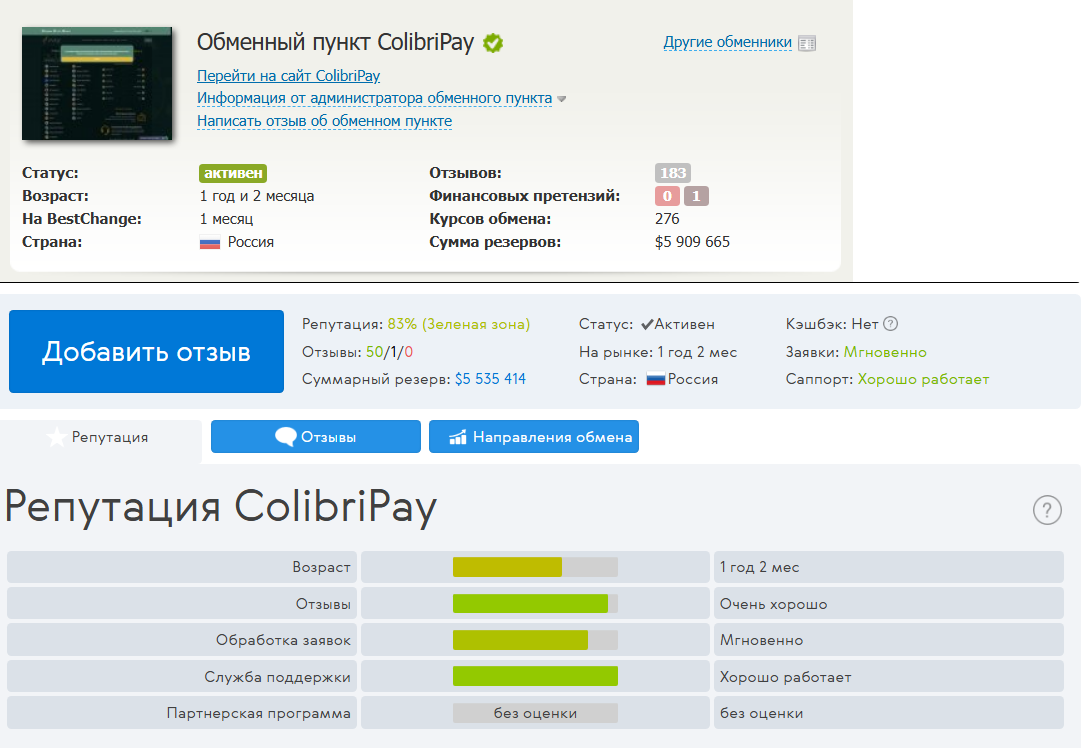Click the small arrow after administrator info link
This screenshot has width=1082, height=750.
[562, 99]
